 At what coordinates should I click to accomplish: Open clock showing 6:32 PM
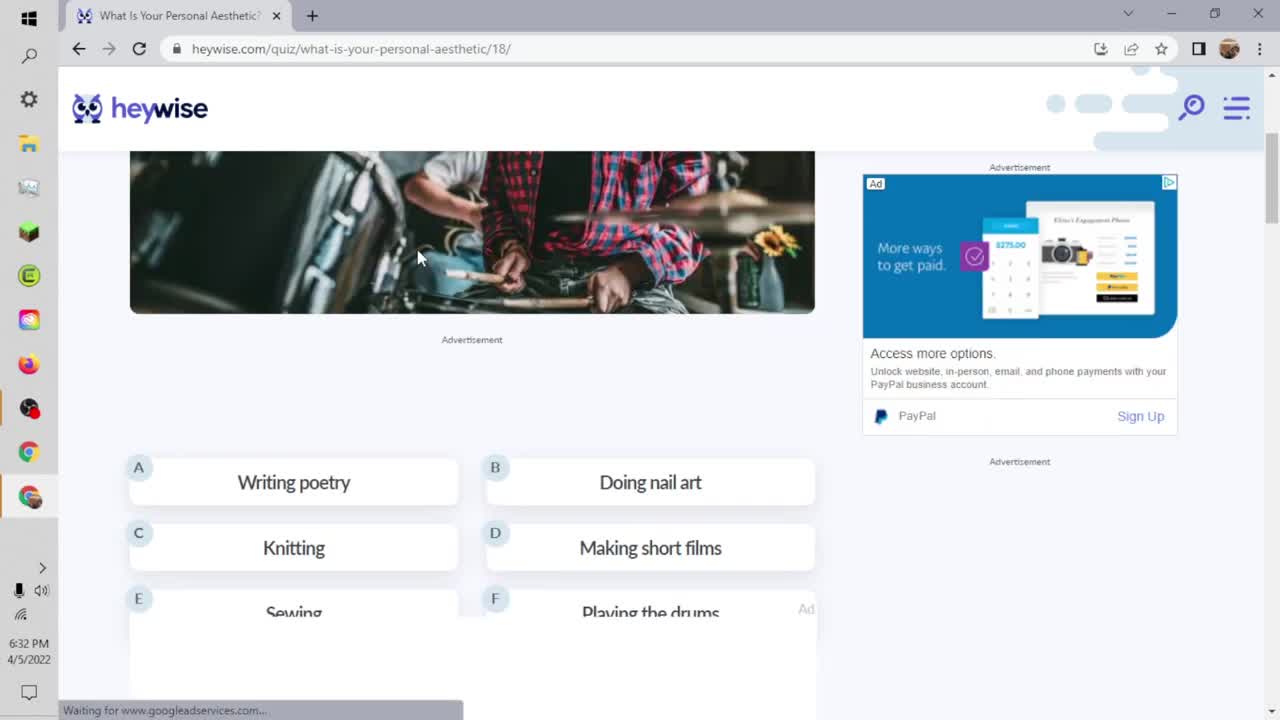click(x=29, y=651)
